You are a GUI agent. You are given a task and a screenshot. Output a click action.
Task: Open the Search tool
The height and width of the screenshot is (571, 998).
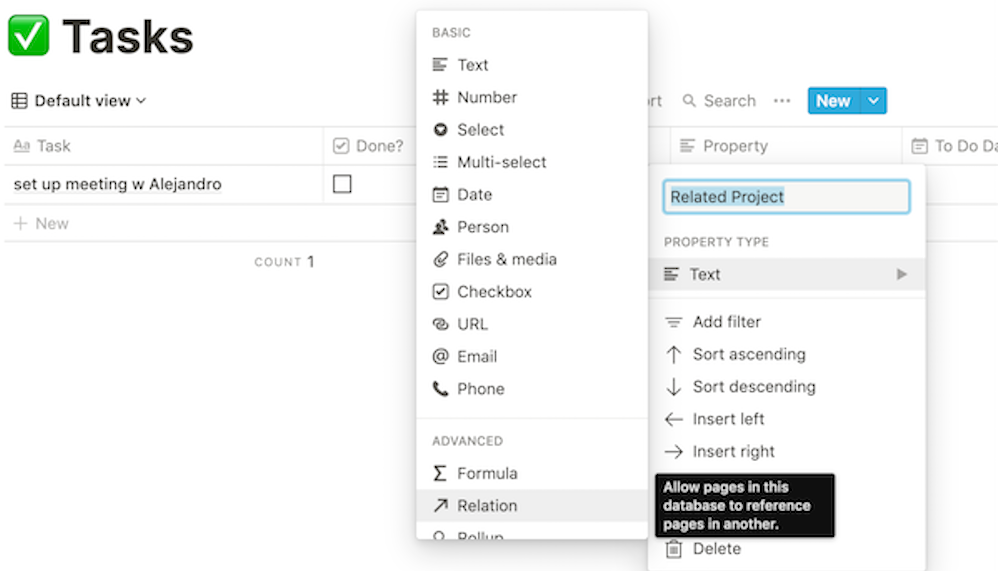point(719,101)
